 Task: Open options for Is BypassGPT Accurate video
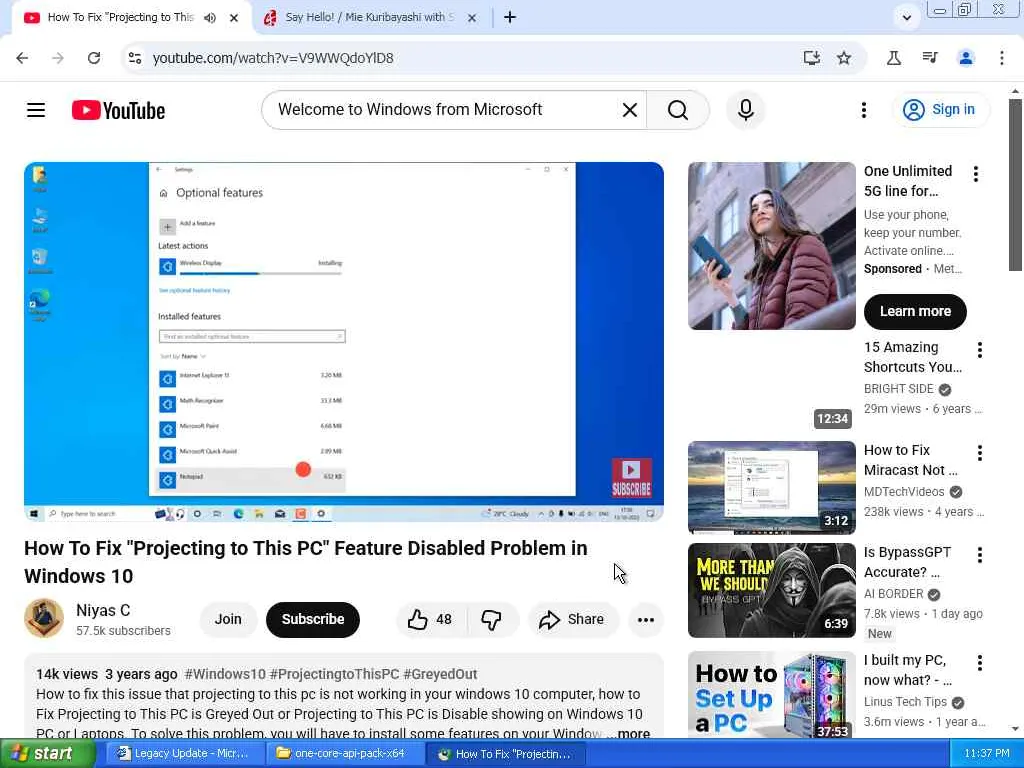980,555
